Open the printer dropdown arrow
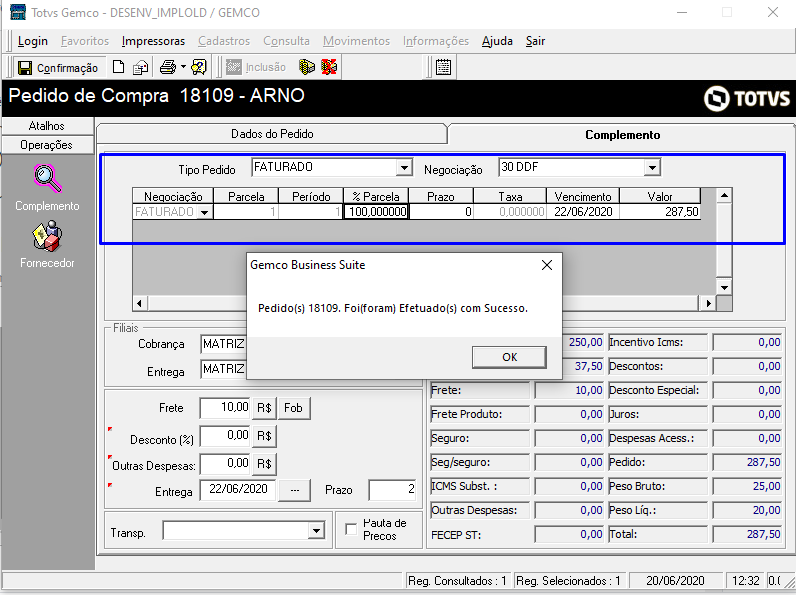Viewport: 796px width, 595px height. pyautogui.click(x=183, y=67)
